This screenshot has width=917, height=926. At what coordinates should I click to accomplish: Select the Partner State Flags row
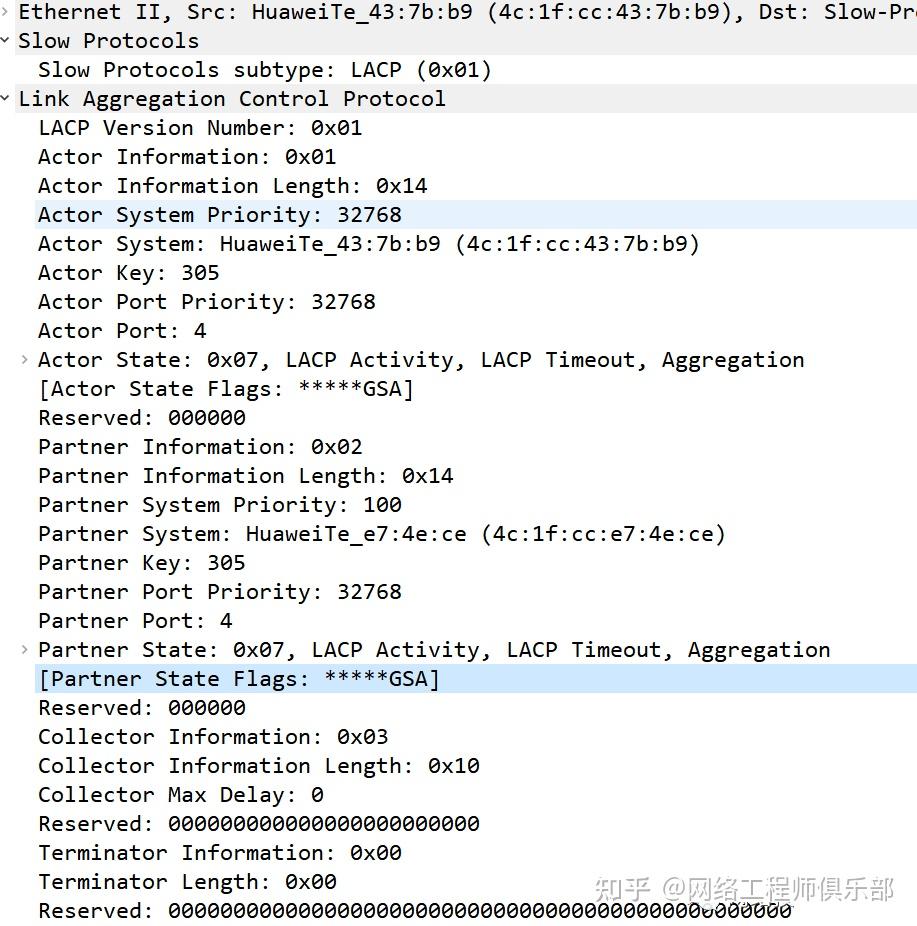[x=476, y=679]
